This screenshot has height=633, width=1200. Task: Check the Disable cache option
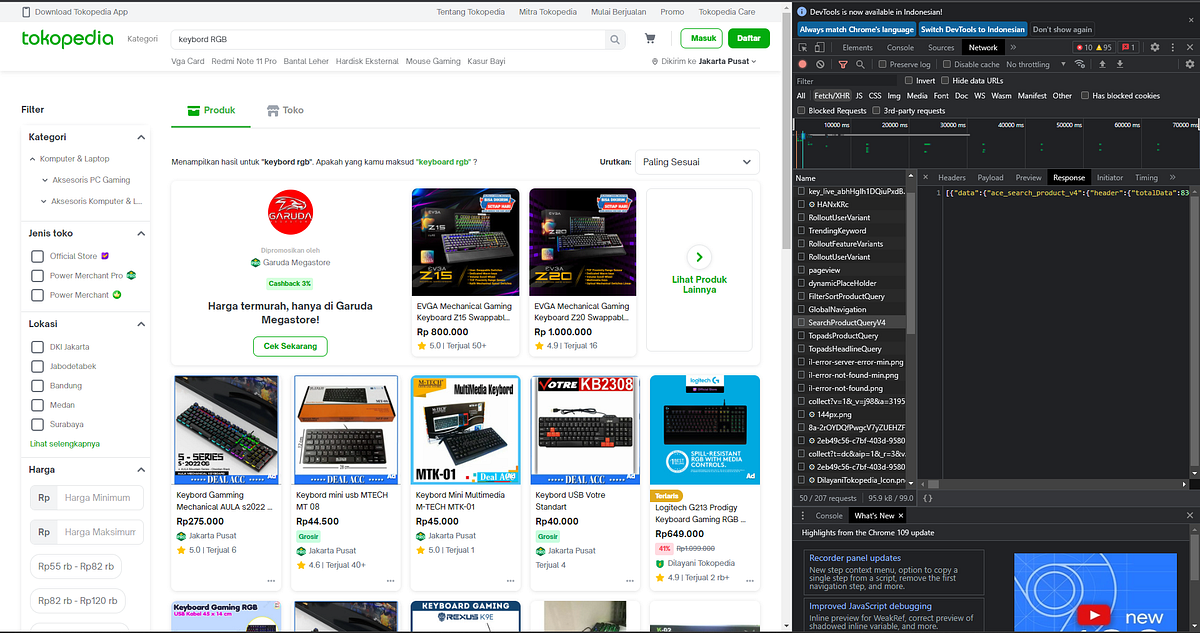(x=947, y=63)
